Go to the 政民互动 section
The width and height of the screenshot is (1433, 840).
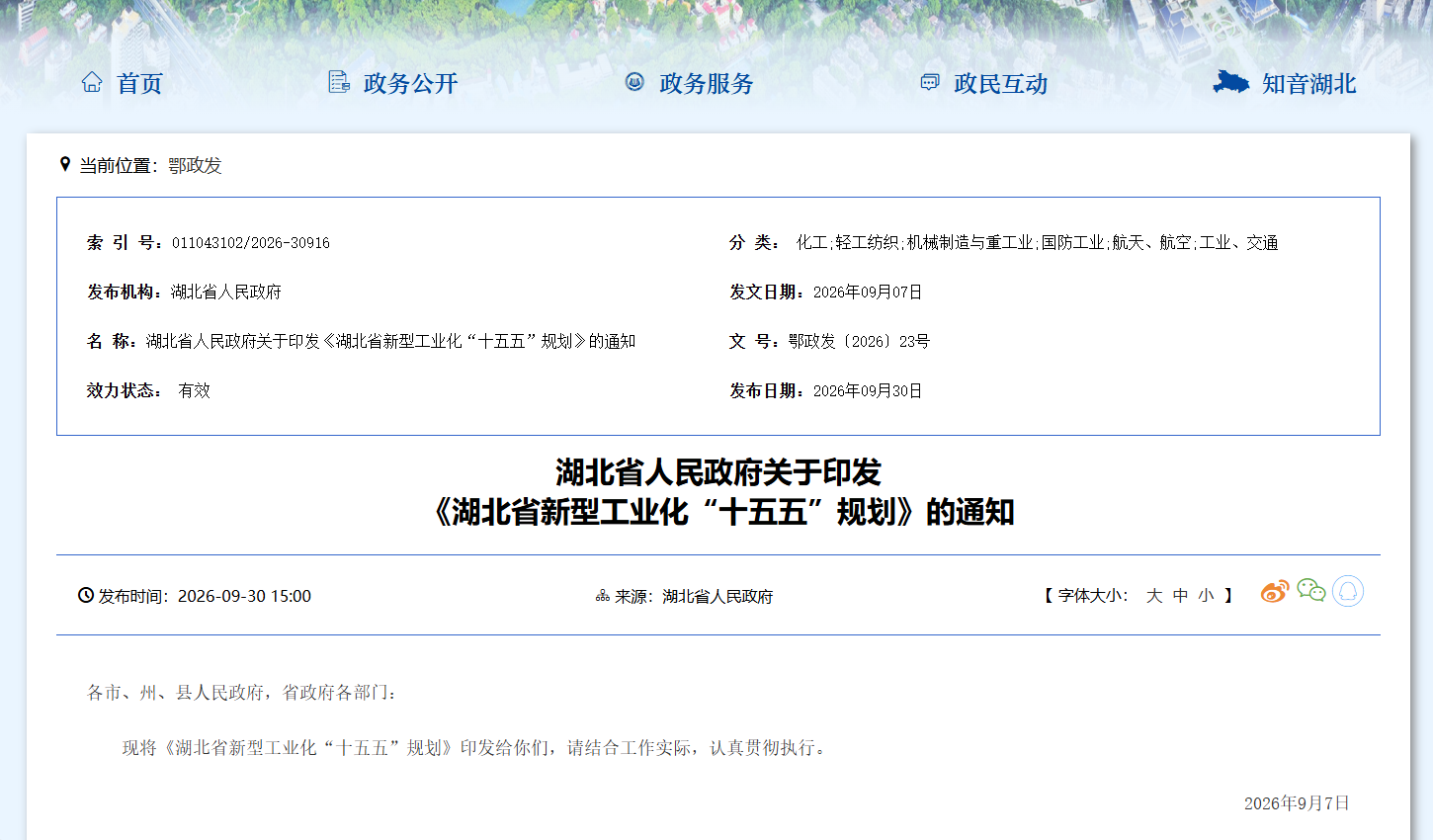click(x=1001, y=83)
